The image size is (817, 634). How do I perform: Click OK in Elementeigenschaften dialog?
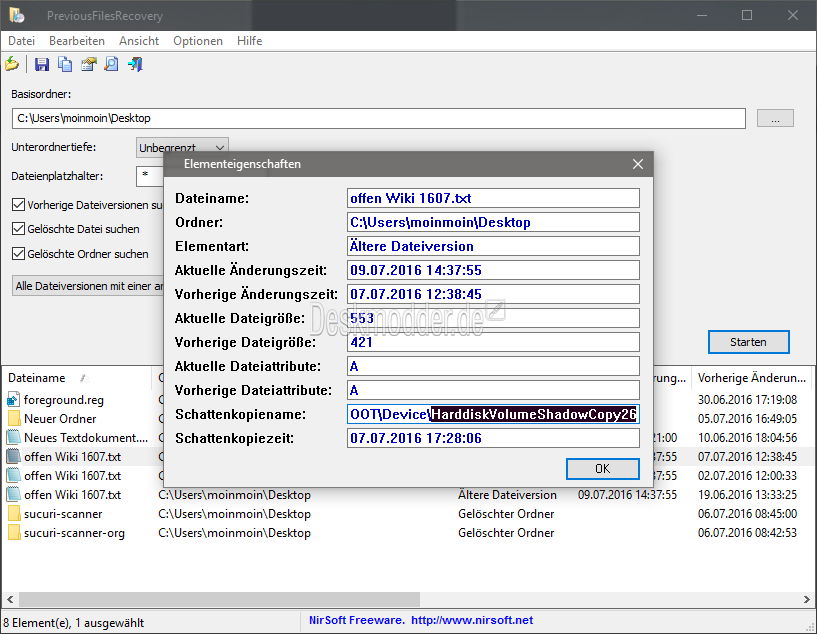[x=602, y=469]
